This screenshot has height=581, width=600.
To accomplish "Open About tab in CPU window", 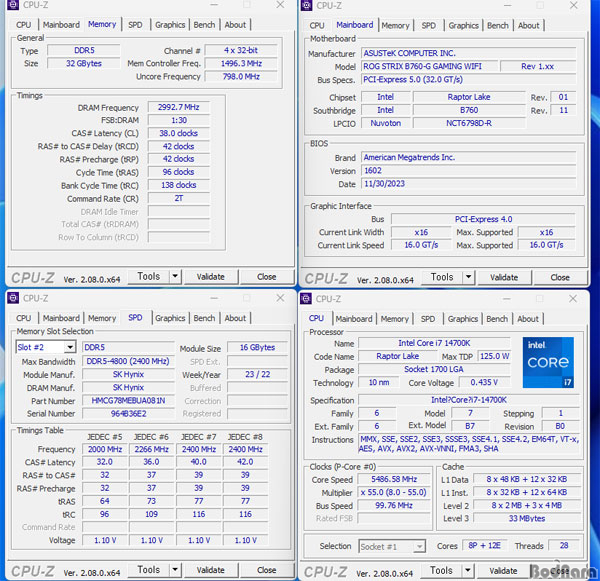I will click(x=528, y=319).
